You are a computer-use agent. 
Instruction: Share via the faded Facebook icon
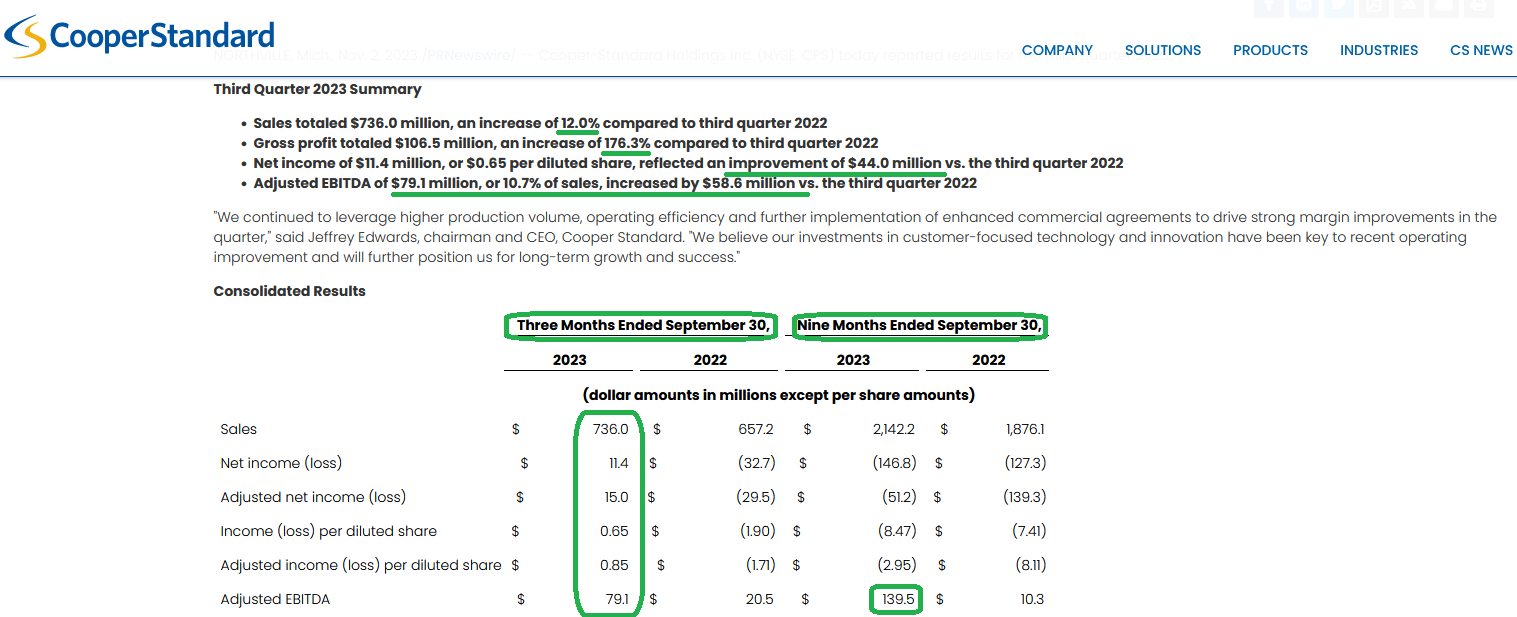(1270, 7)
